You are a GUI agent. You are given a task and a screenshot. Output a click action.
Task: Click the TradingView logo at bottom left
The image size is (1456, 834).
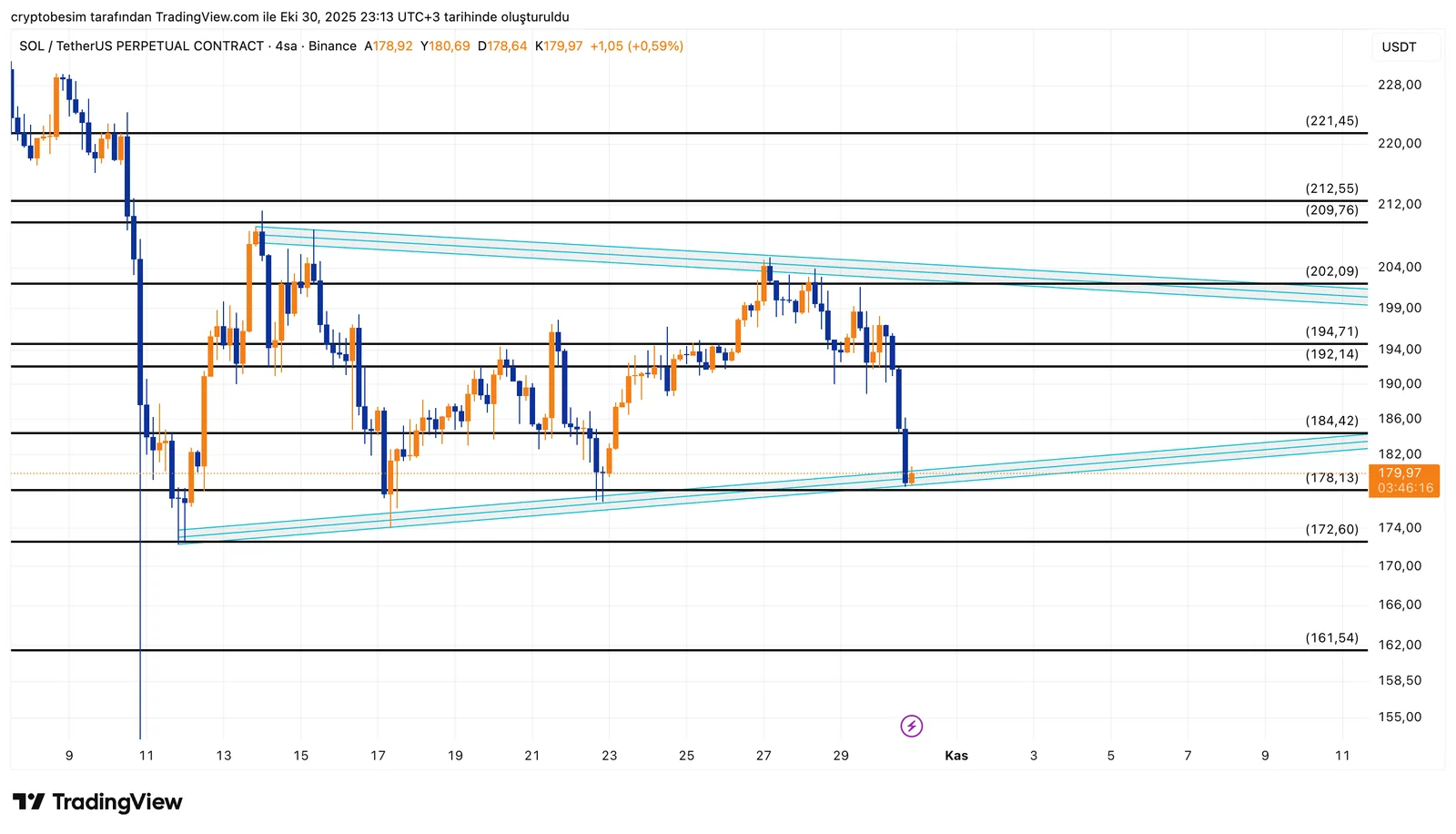click(97, 802)
